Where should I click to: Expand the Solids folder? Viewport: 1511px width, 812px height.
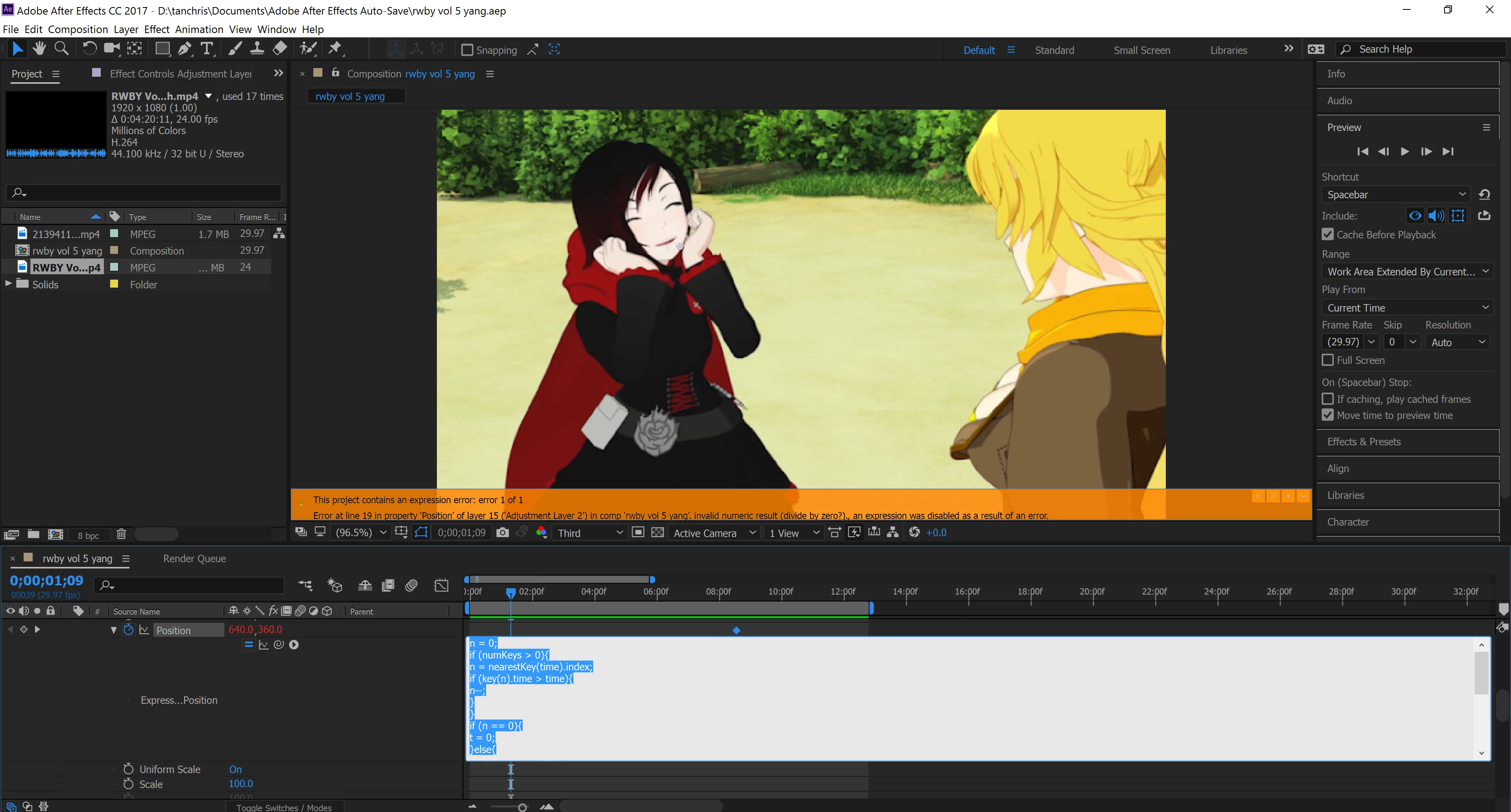[9, 284]
